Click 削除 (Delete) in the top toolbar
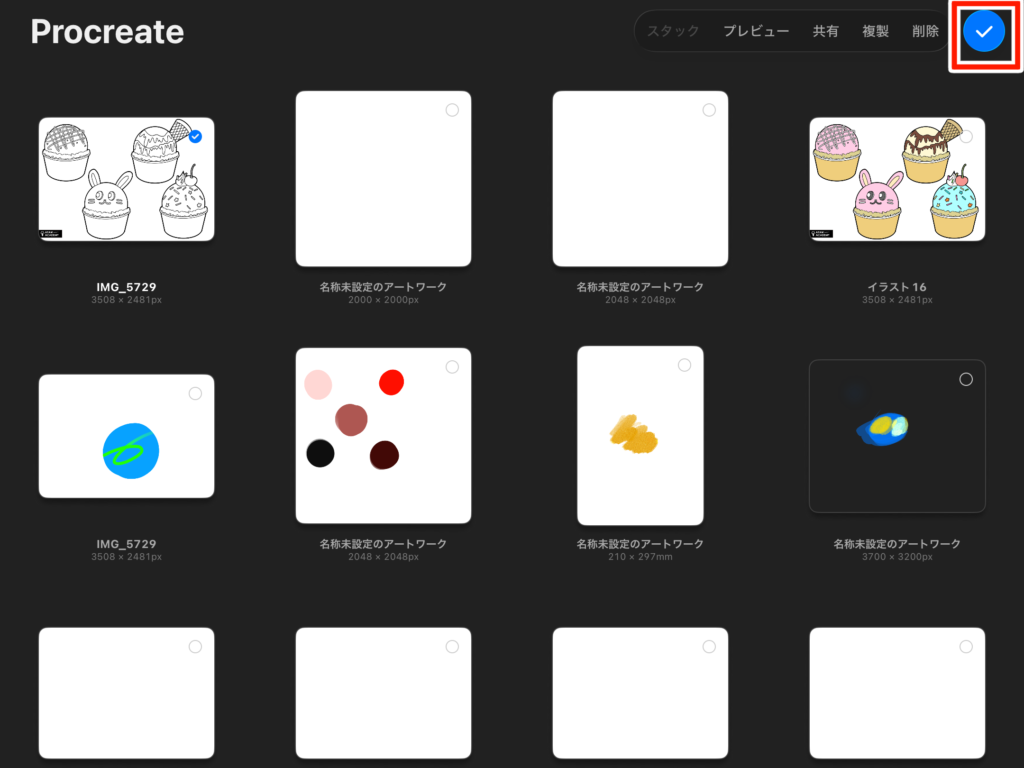This screenshot has height=768, width=1024. click(x=925, y=31)
